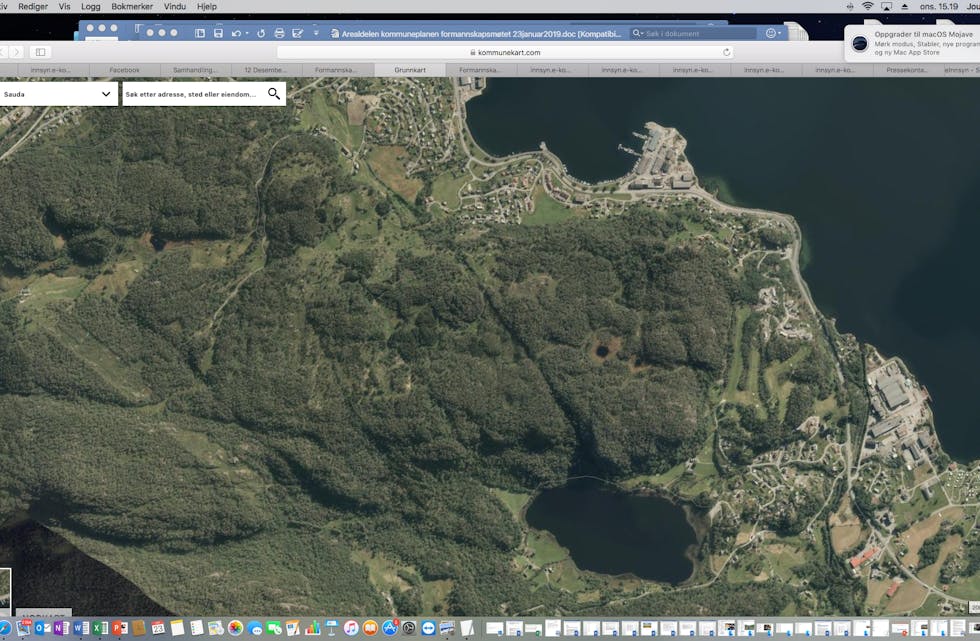This screenshot has height=641, width=980.
Task: Open Photos from the Dock
Action: pos(235,628)
